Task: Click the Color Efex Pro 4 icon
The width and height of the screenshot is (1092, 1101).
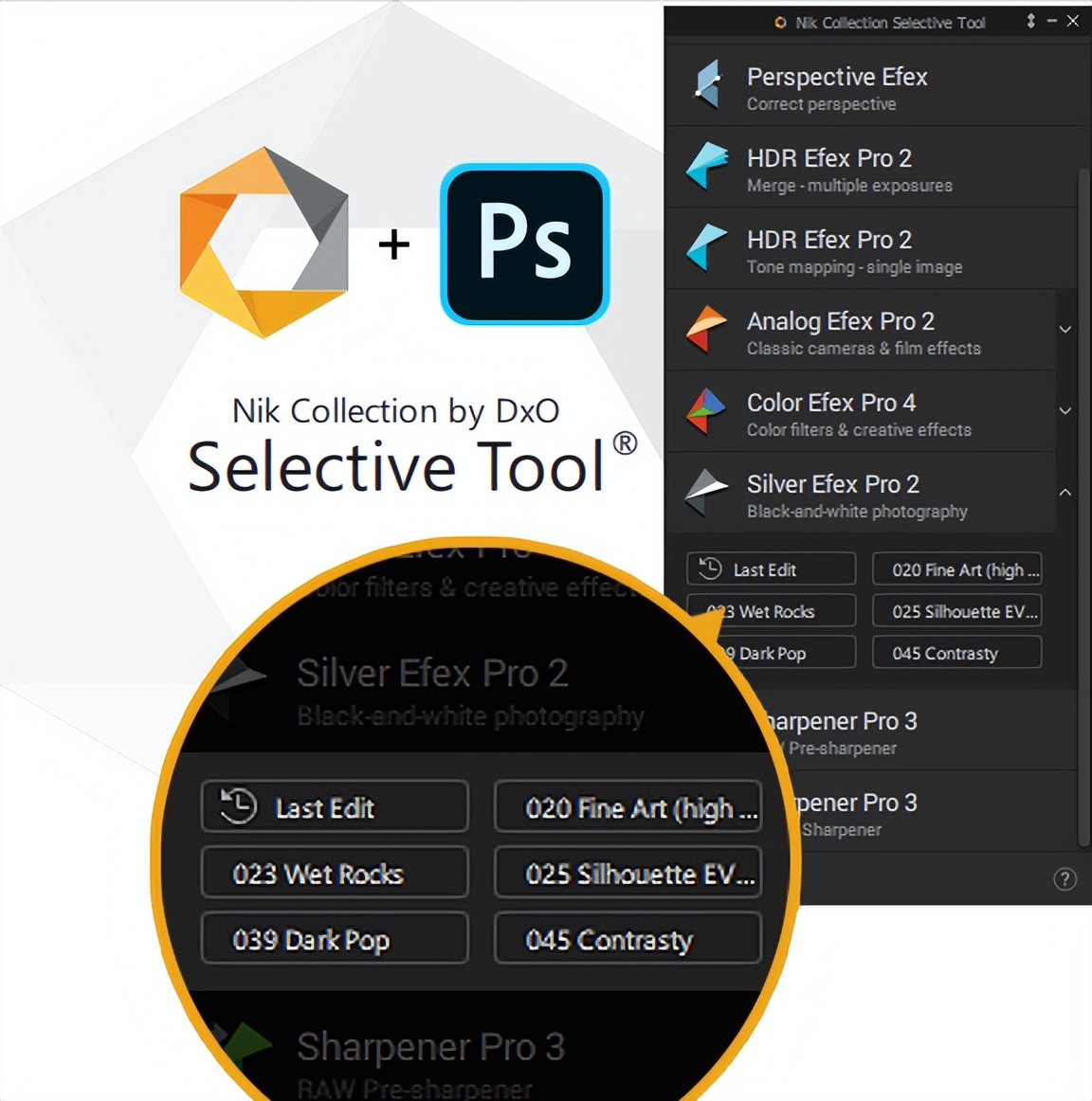Action: (706, 410)
